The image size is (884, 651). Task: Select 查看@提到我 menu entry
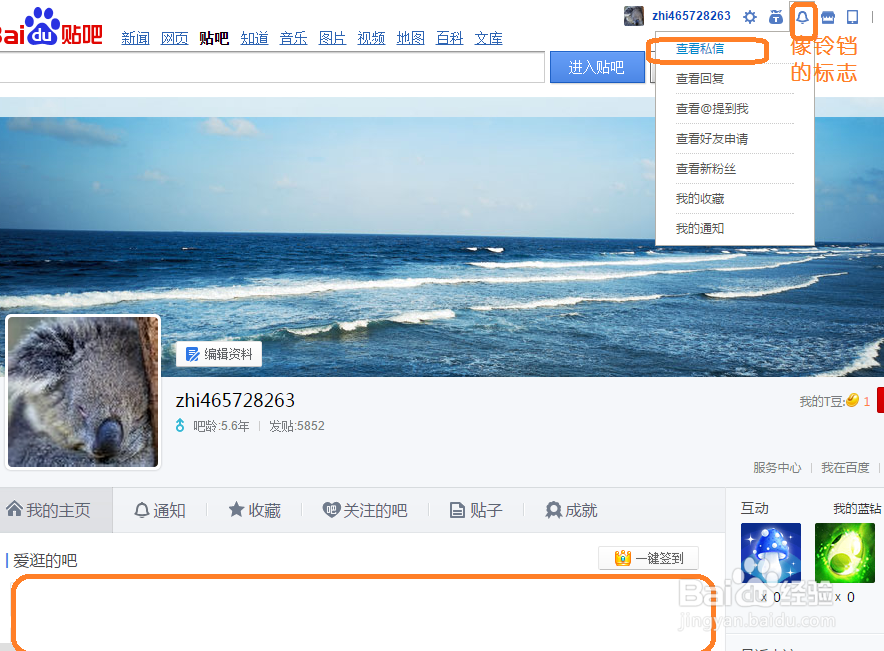(712, 109)
